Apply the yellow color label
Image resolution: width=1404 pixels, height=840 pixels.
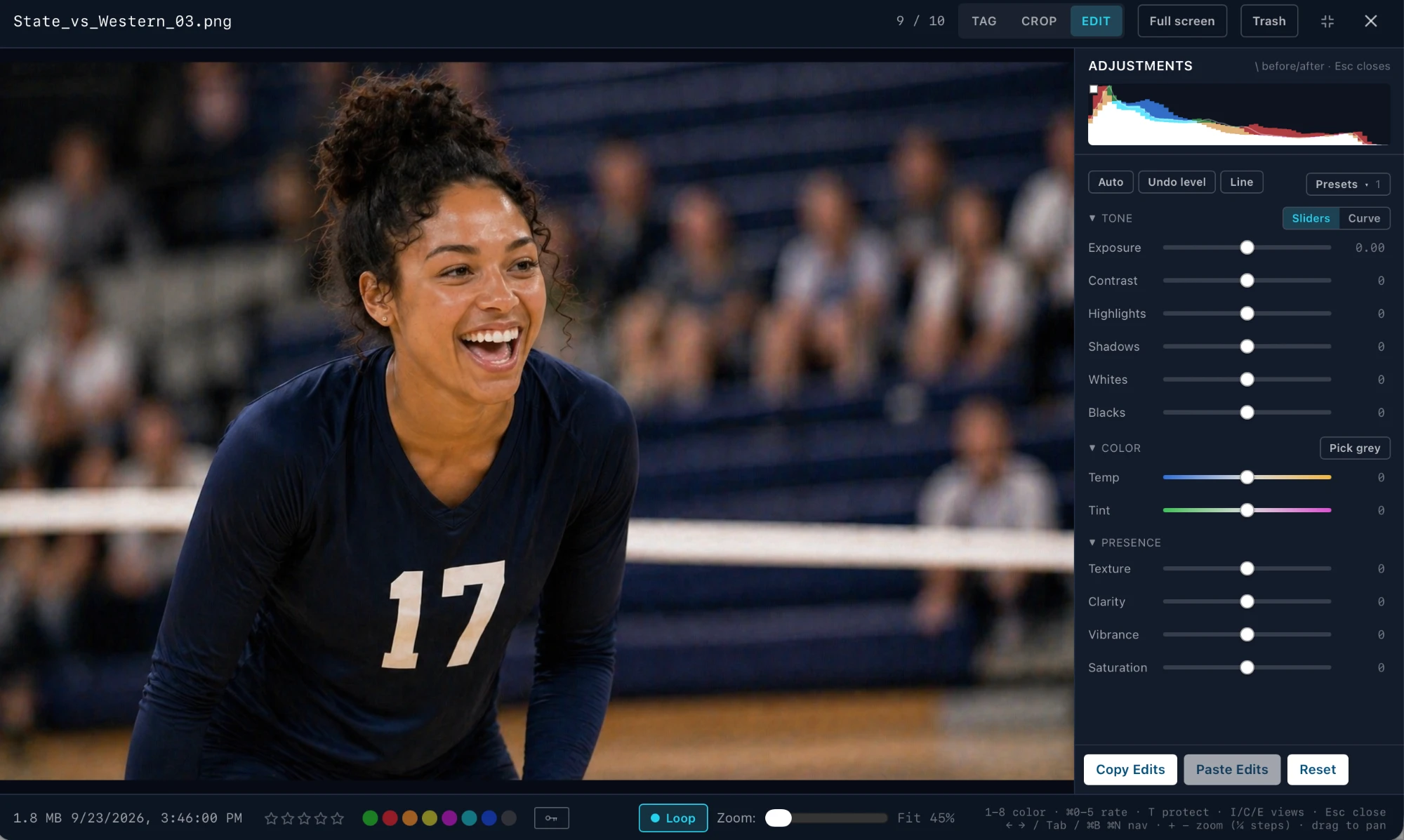point(430,818)
